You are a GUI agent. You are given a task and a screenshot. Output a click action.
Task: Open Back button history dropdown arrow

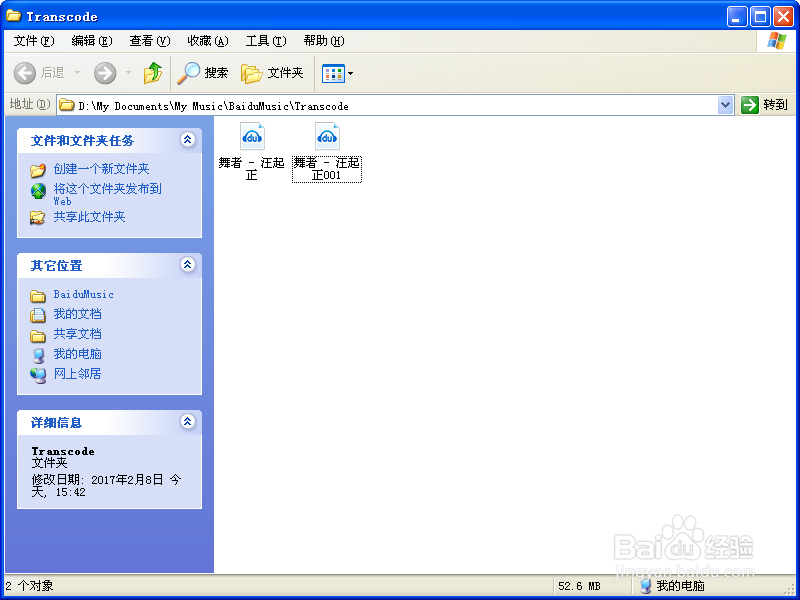coord(78,73)
